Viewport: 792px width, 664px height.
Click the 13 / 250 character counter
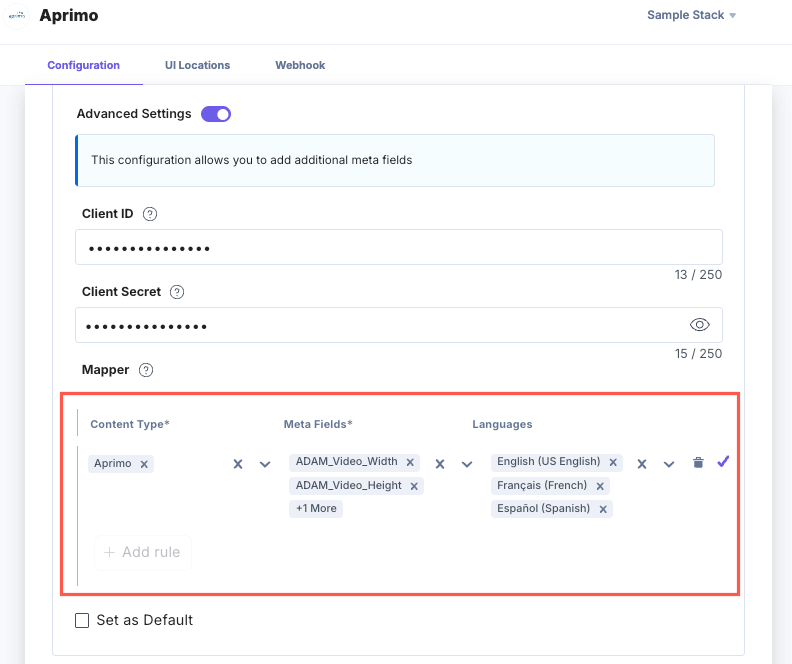tap(698, 275)
